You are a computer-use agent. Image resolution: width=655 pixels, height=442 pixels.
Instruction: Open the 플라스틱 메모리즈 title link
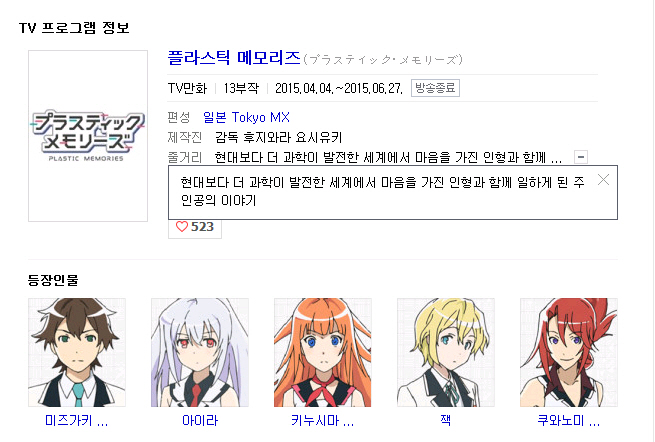(x=234, y=57)
